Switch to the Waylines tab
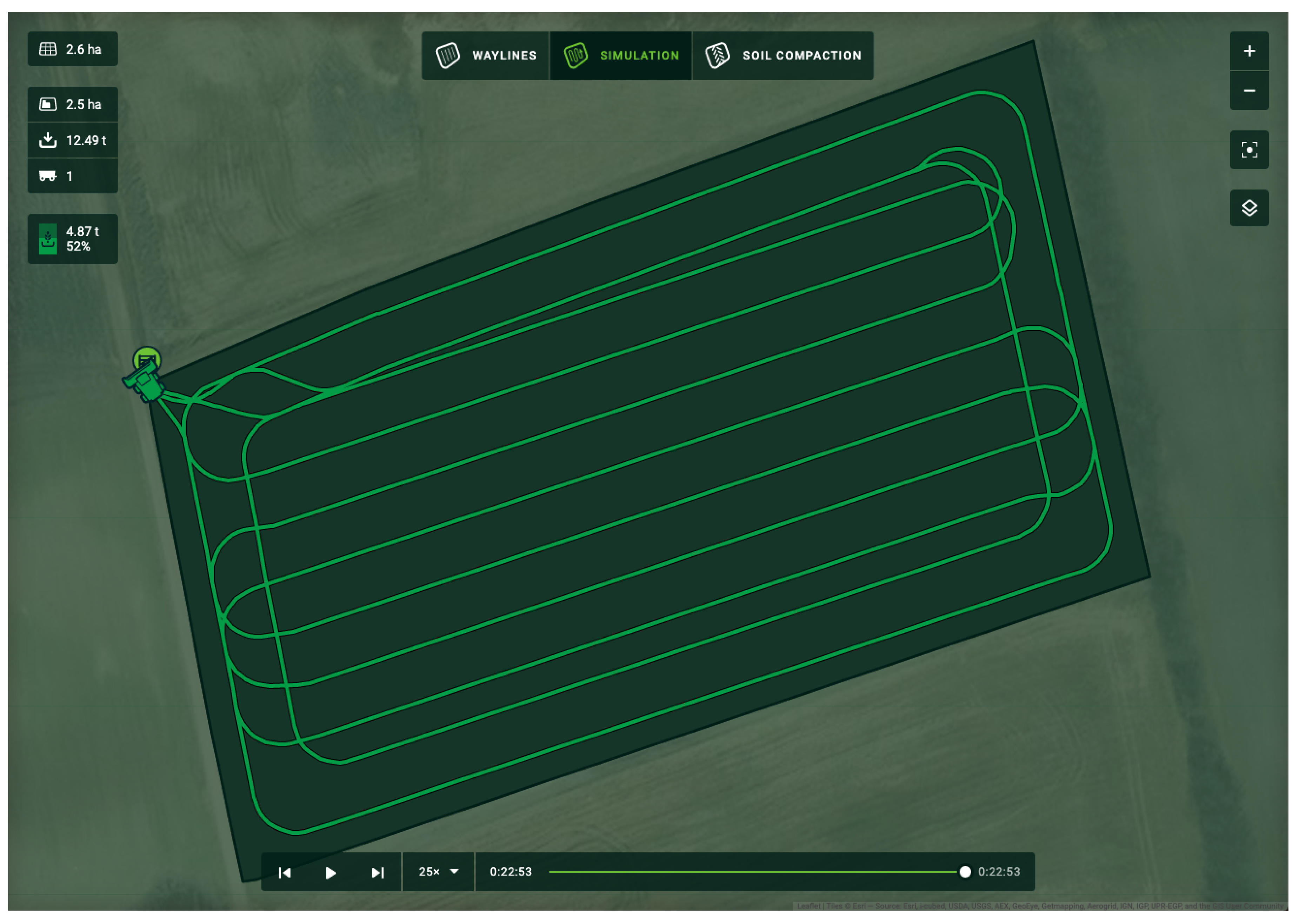This screenshot has width=1299, height=924. [486, 55]
